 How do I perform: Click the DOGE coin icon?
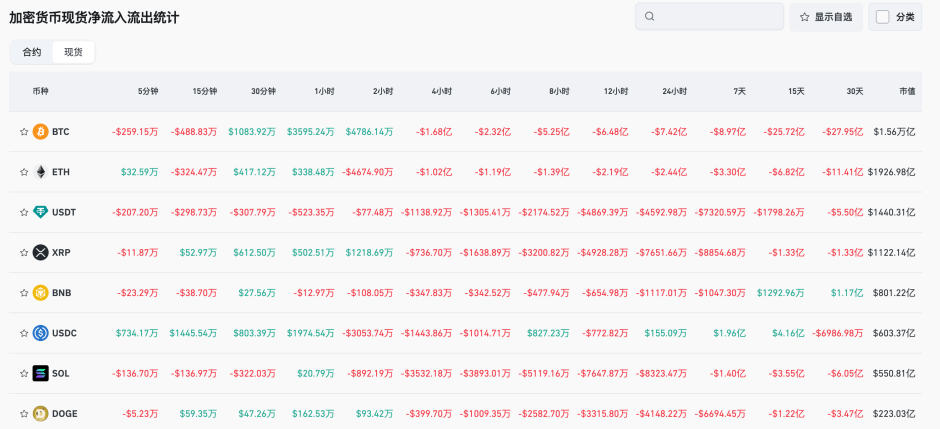click(x=40, y=413)
